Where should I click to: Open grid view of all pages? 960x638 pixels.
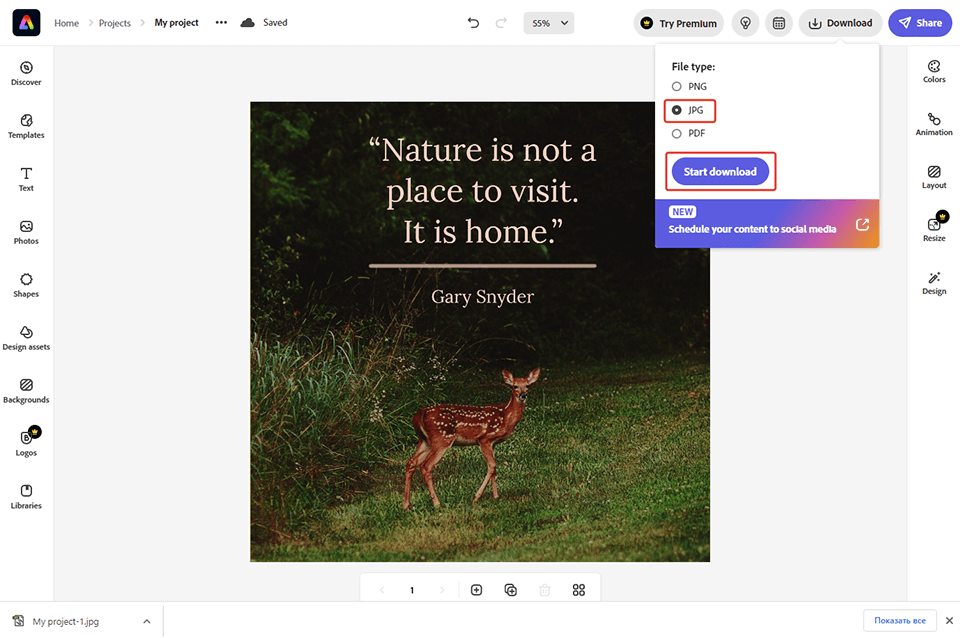coord(578,590)
